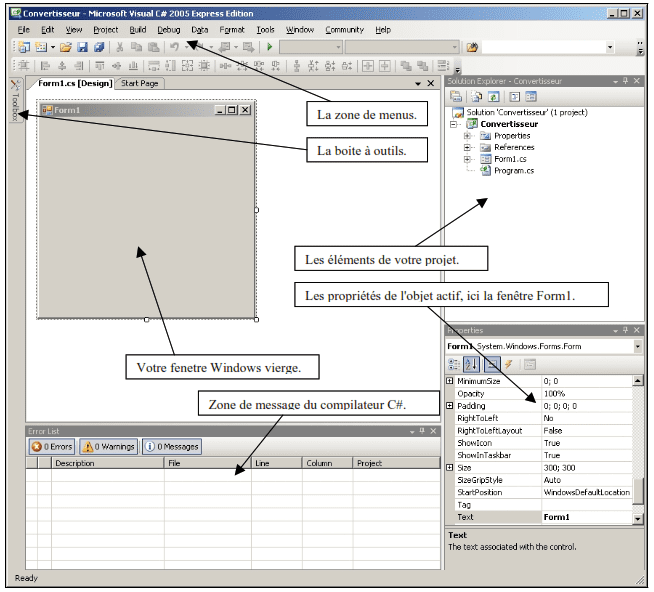
Task: Click the Open File folder icon
Action: click(x=65, y=47)
